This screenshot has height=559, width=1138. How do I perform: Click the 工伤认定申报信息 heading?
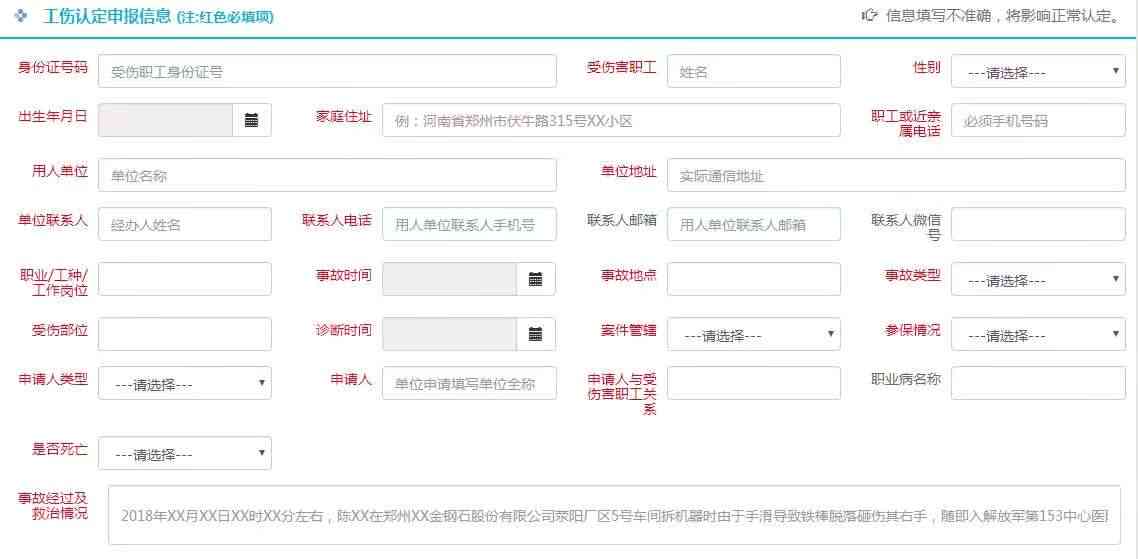107,16
